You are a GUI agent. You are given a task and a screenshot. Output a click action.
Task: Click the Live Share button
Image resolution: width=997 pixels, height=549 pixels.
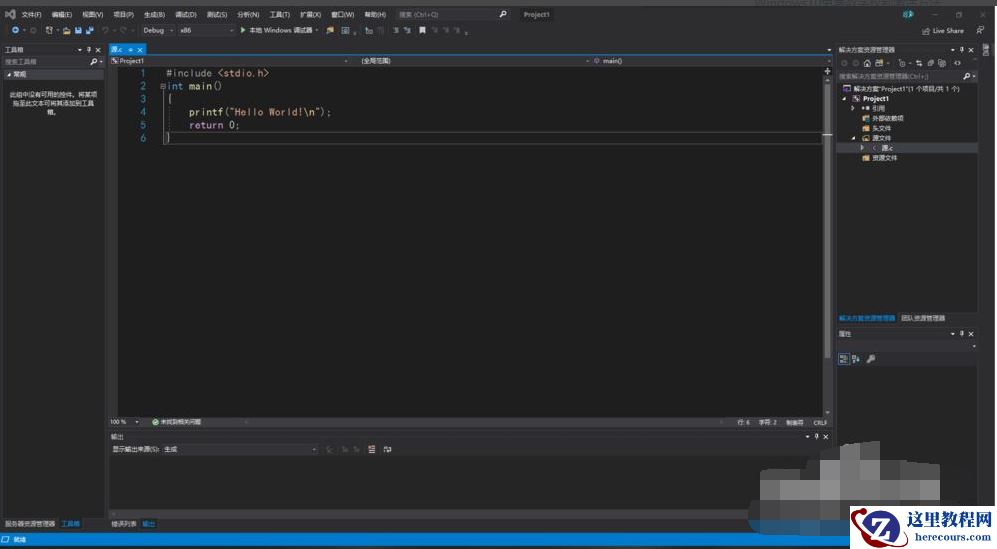click(942, 31)
